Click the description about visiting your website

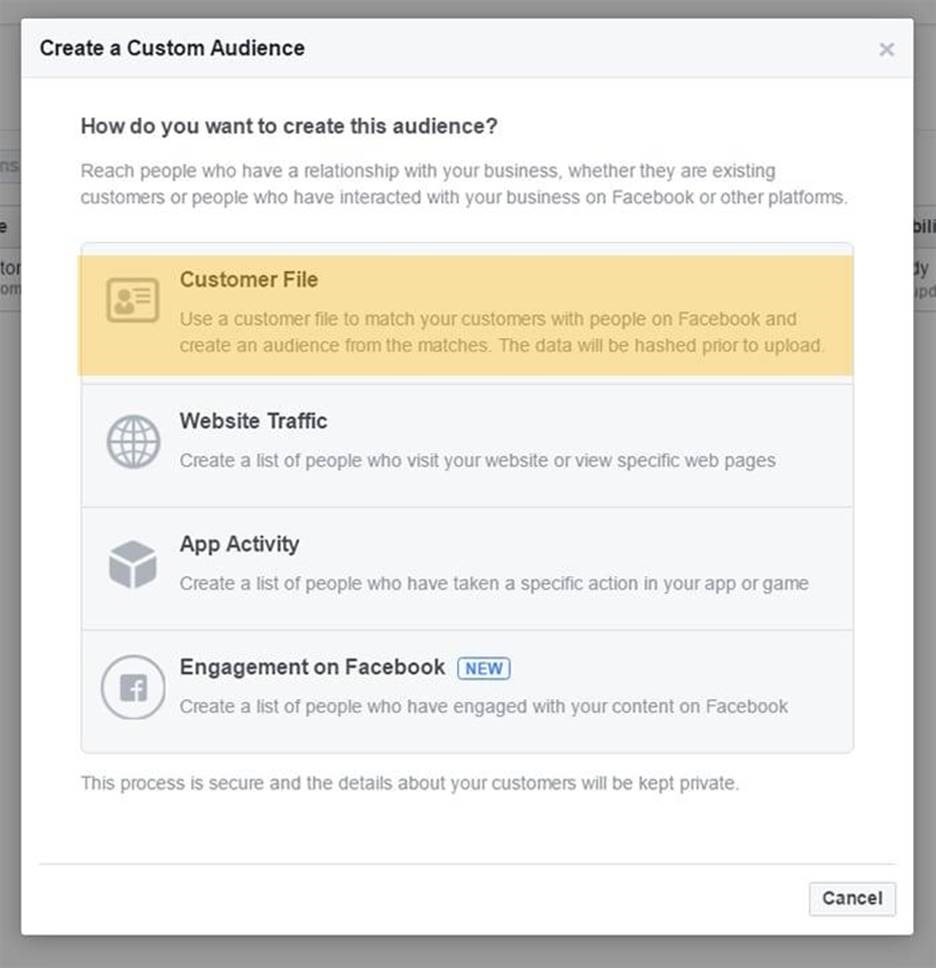[x=478, y=461]
